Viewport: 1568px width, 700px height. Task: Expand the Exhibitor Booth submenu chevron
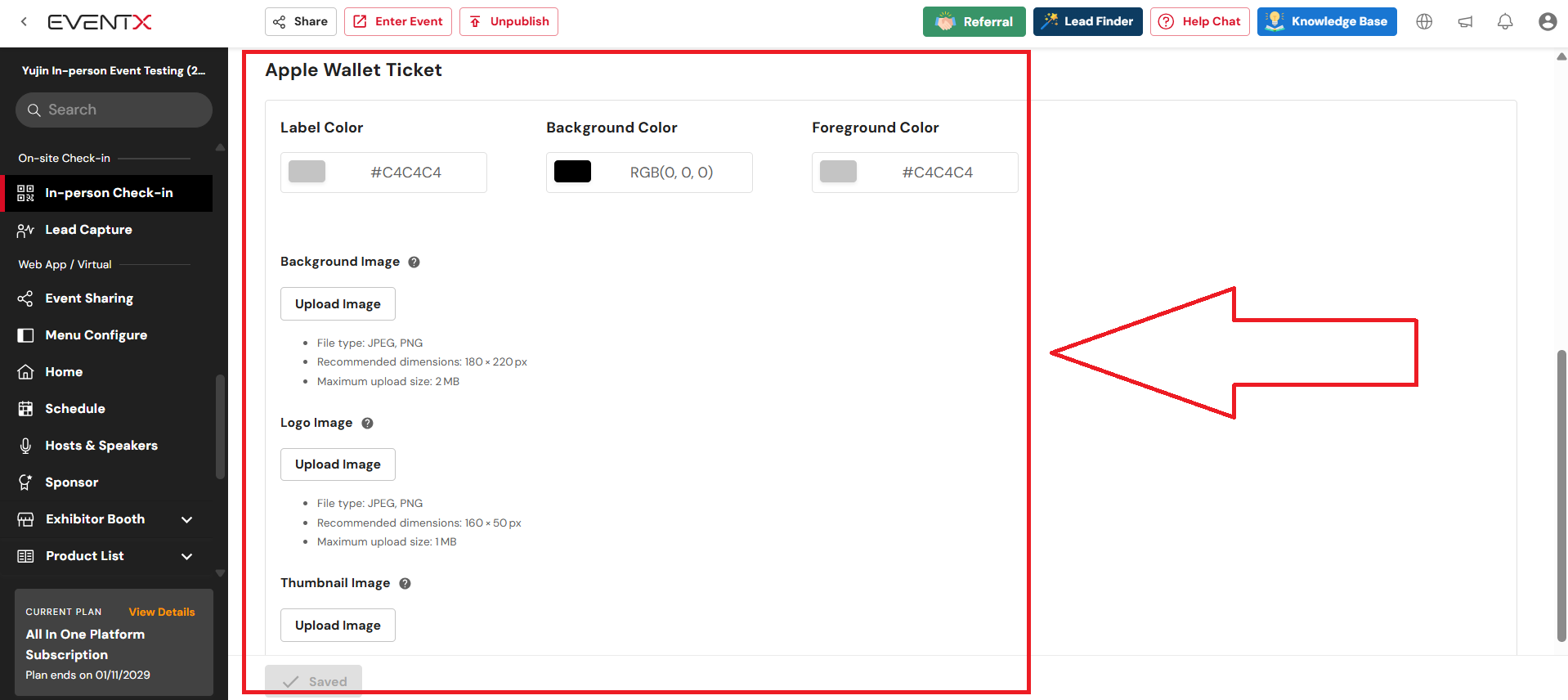[x=186, y=520]
